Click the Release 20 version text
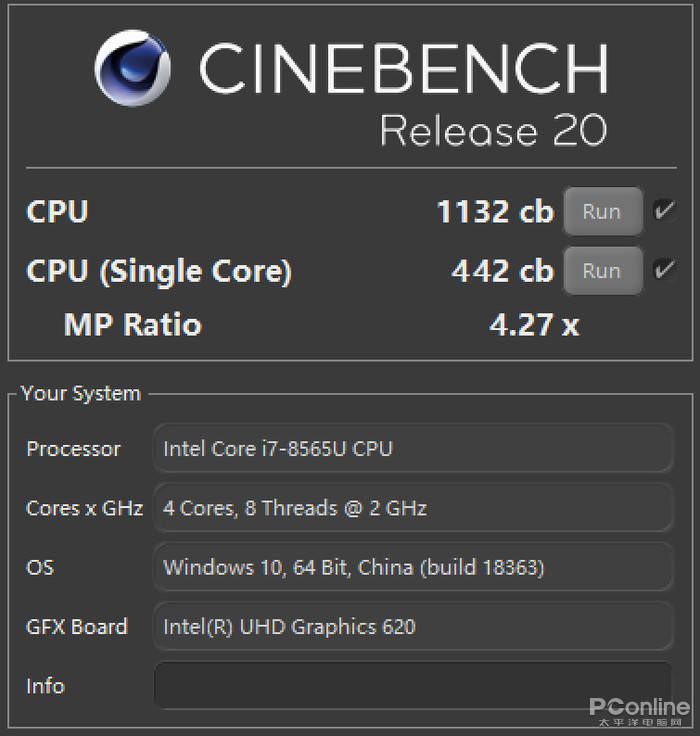700x736 pixels. pyautogui.click(x=493, y=131)
